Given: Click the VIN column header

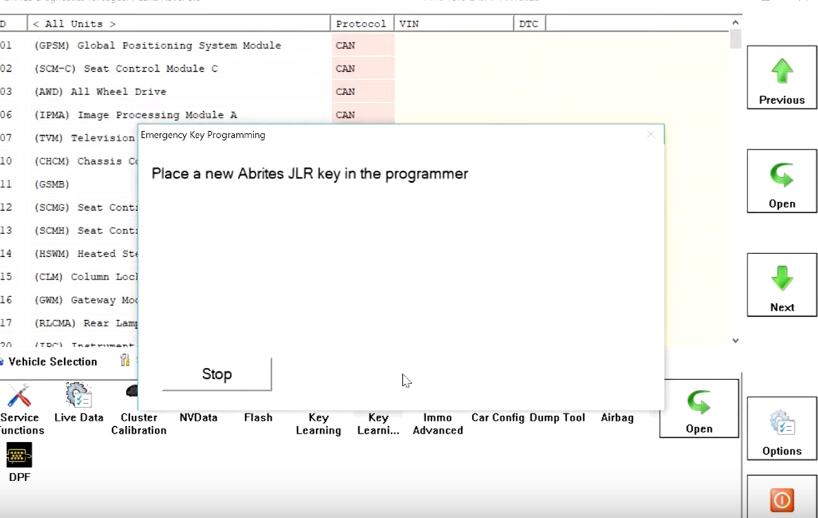Looking at the screenshot, I should pos(454,24).
